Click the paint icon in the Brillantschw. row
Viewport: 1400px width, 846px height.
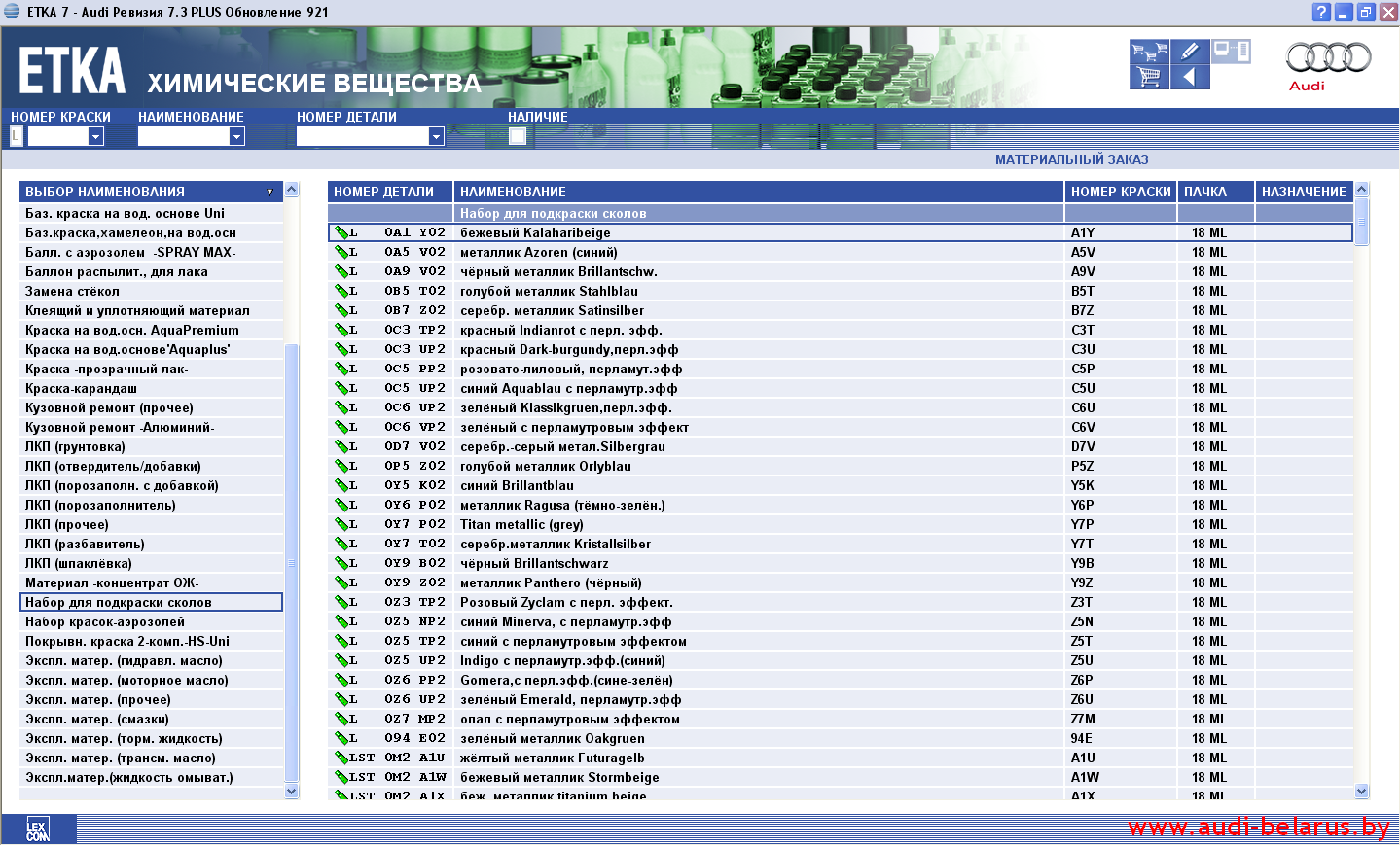(341, 271)
